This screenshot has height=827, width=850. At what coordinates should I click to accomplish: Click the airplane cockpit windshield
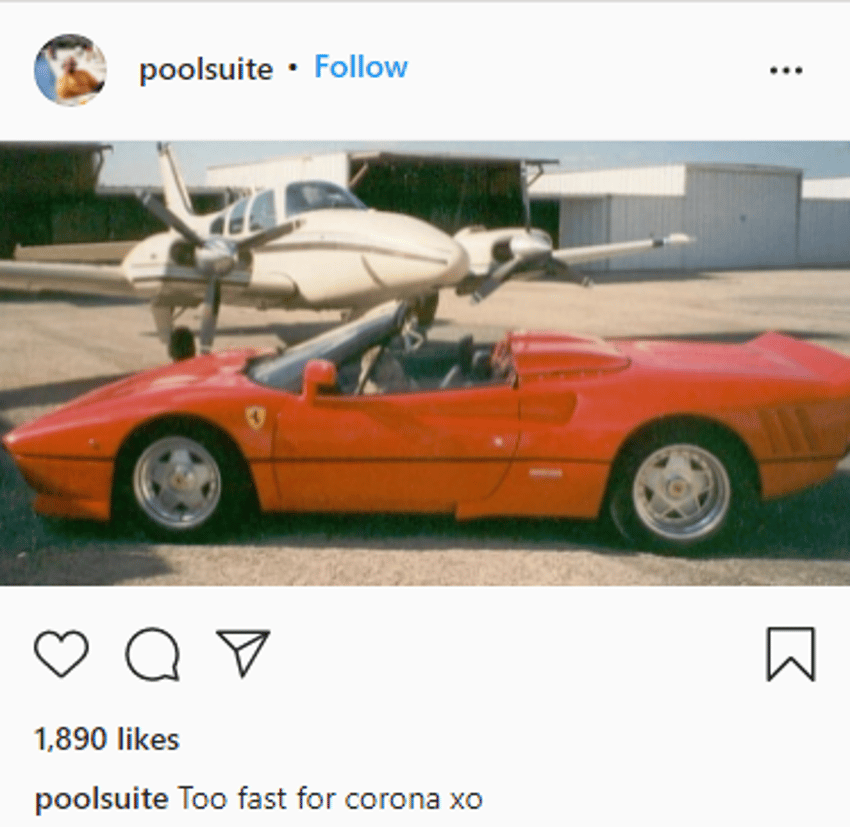321,198
